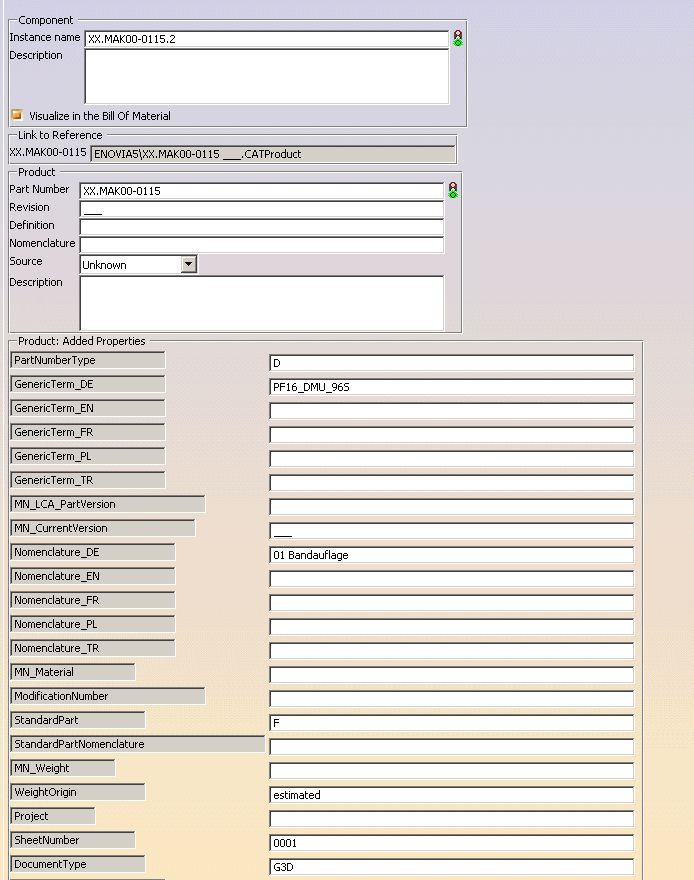694x880 pixels.
Task: Click DocumentType field showing G3D
Action: pyautogui.click(x=452, y=867)
